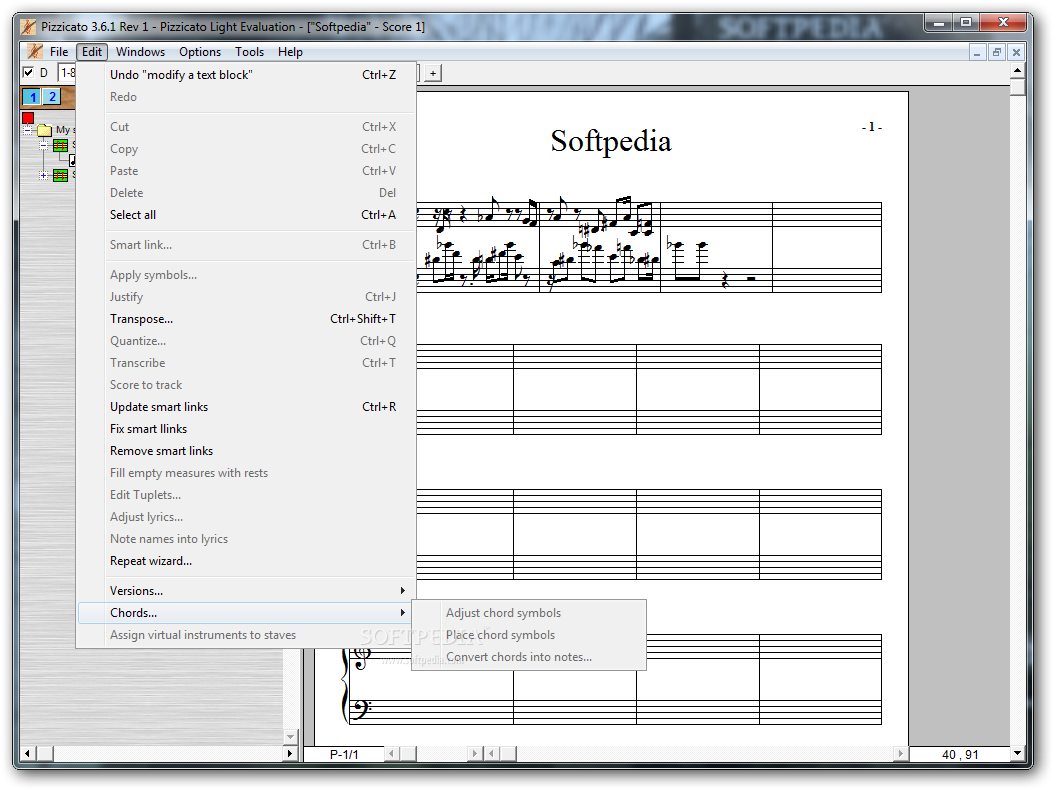Click left panel horizontal scroll left arrow
Viewport: 1054px width, 790px height.
pyautogui.click(x=28, y=754)
